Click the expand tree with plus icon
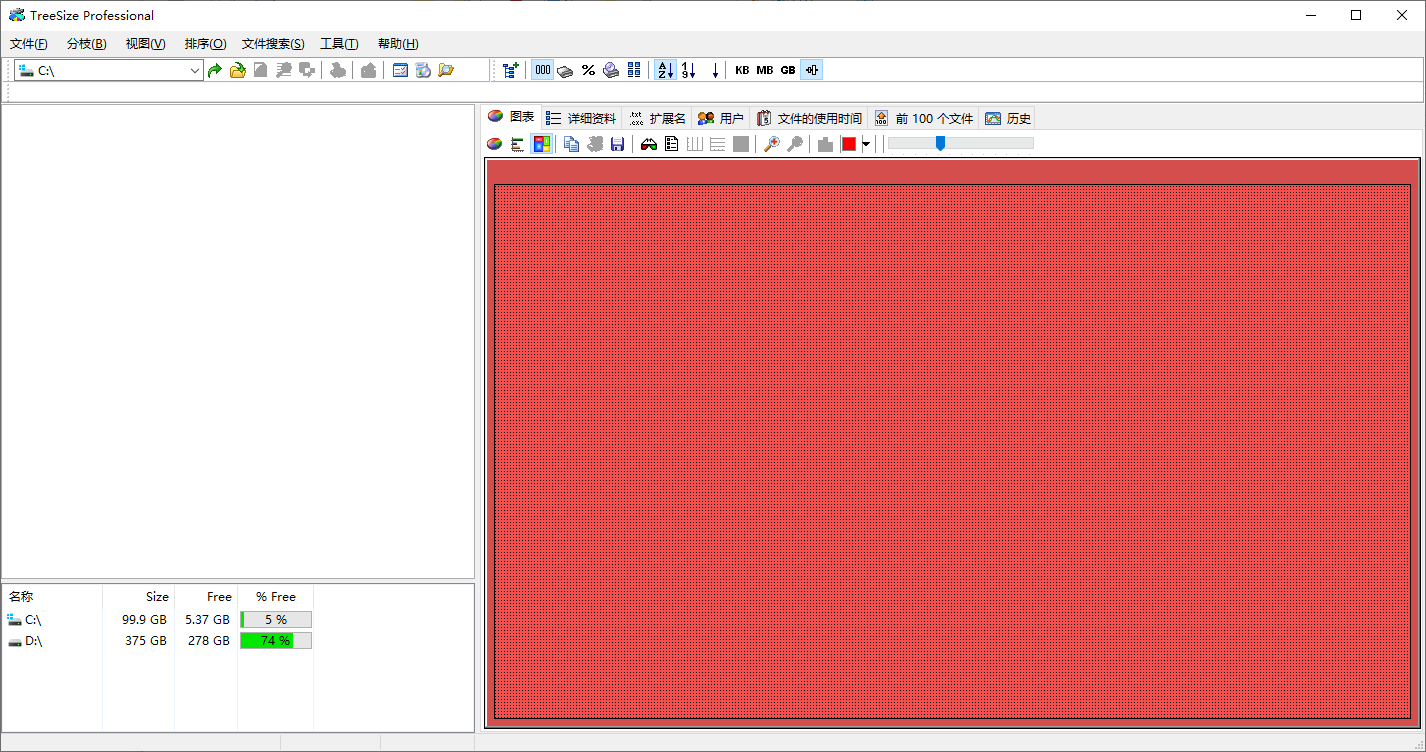 (x=511, y=70)
